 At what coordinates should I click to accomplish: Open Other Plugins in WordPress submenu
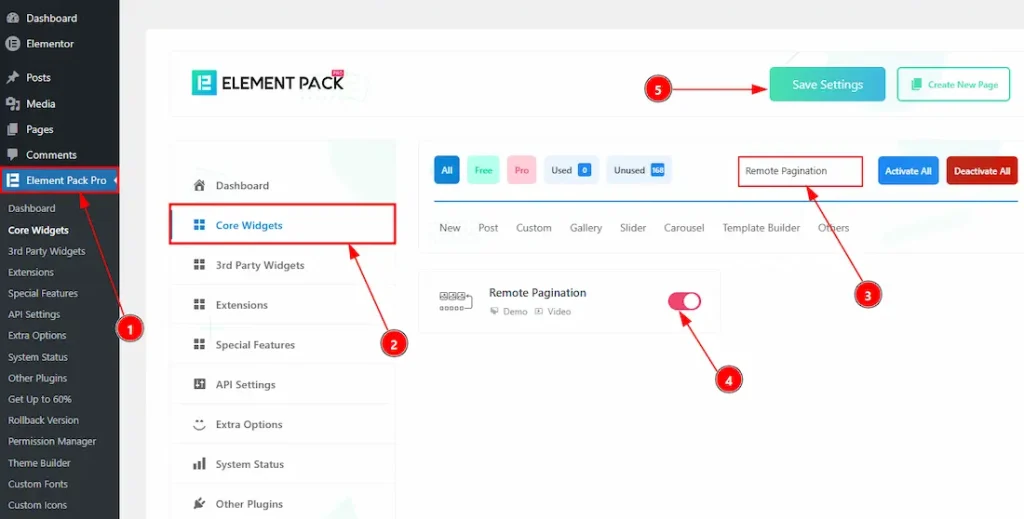tap(37, 378)
